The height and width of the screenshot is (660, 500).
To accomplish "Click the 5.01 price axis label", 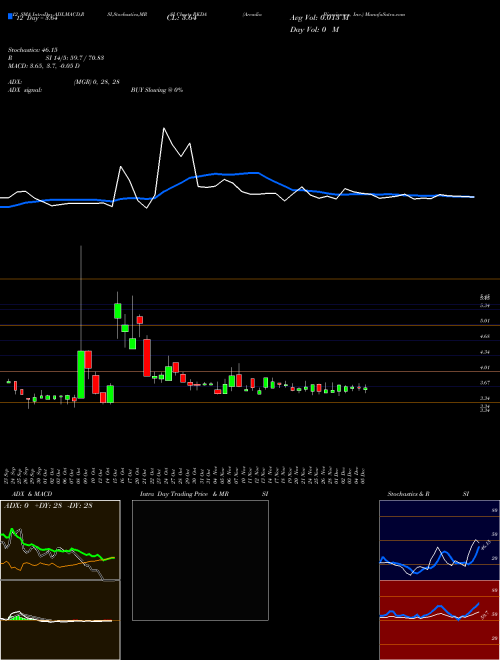I will click(x=485, y=321).
